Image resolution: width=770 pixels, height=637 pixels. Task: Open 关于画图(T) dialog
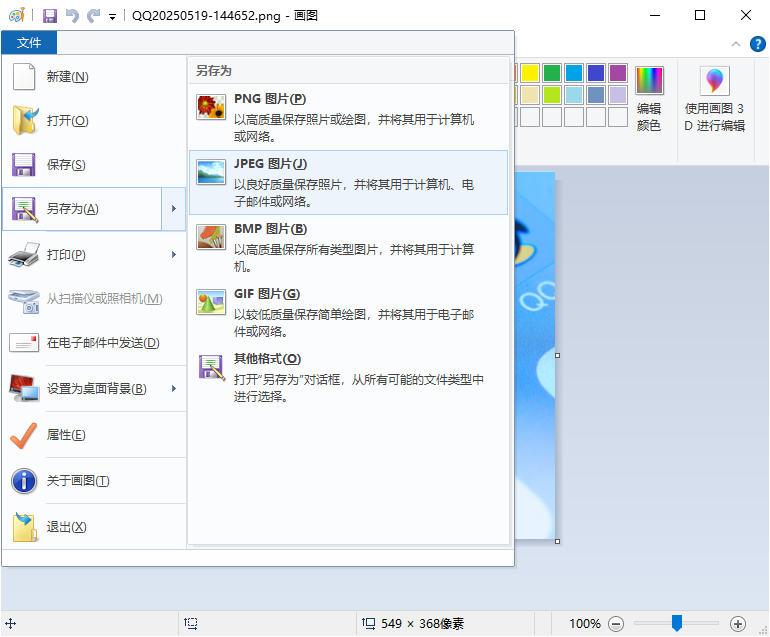(93, 480)
